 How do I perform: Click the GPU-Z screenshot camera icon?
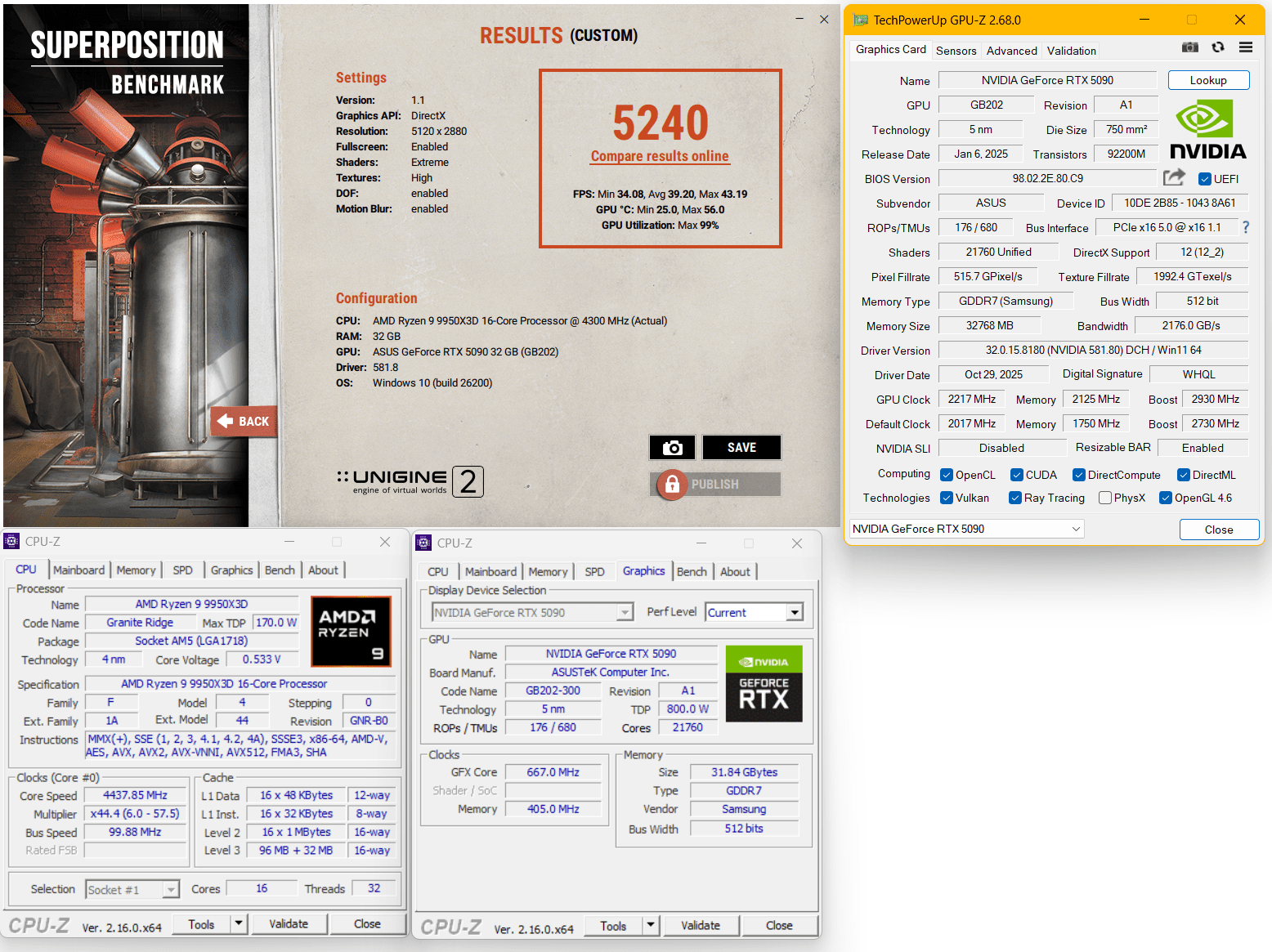click(1190, 48)
